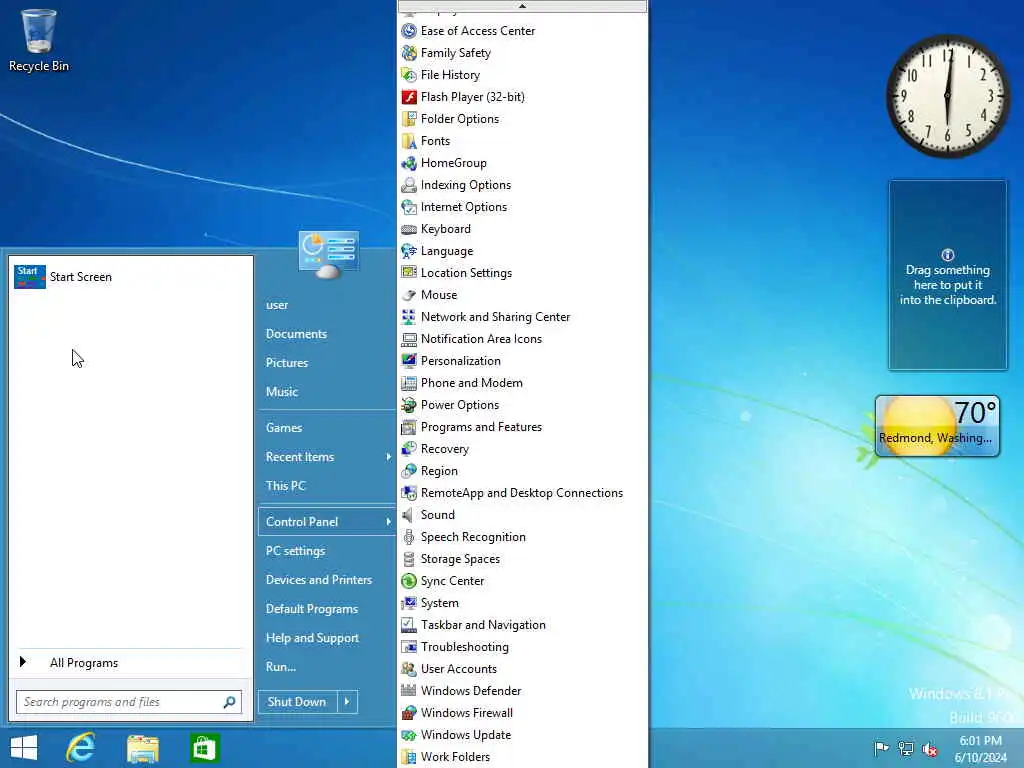Open the Programs and Features icon
Screen dimensions: 1024x768
pyautogui.click(x=409, y=427)
